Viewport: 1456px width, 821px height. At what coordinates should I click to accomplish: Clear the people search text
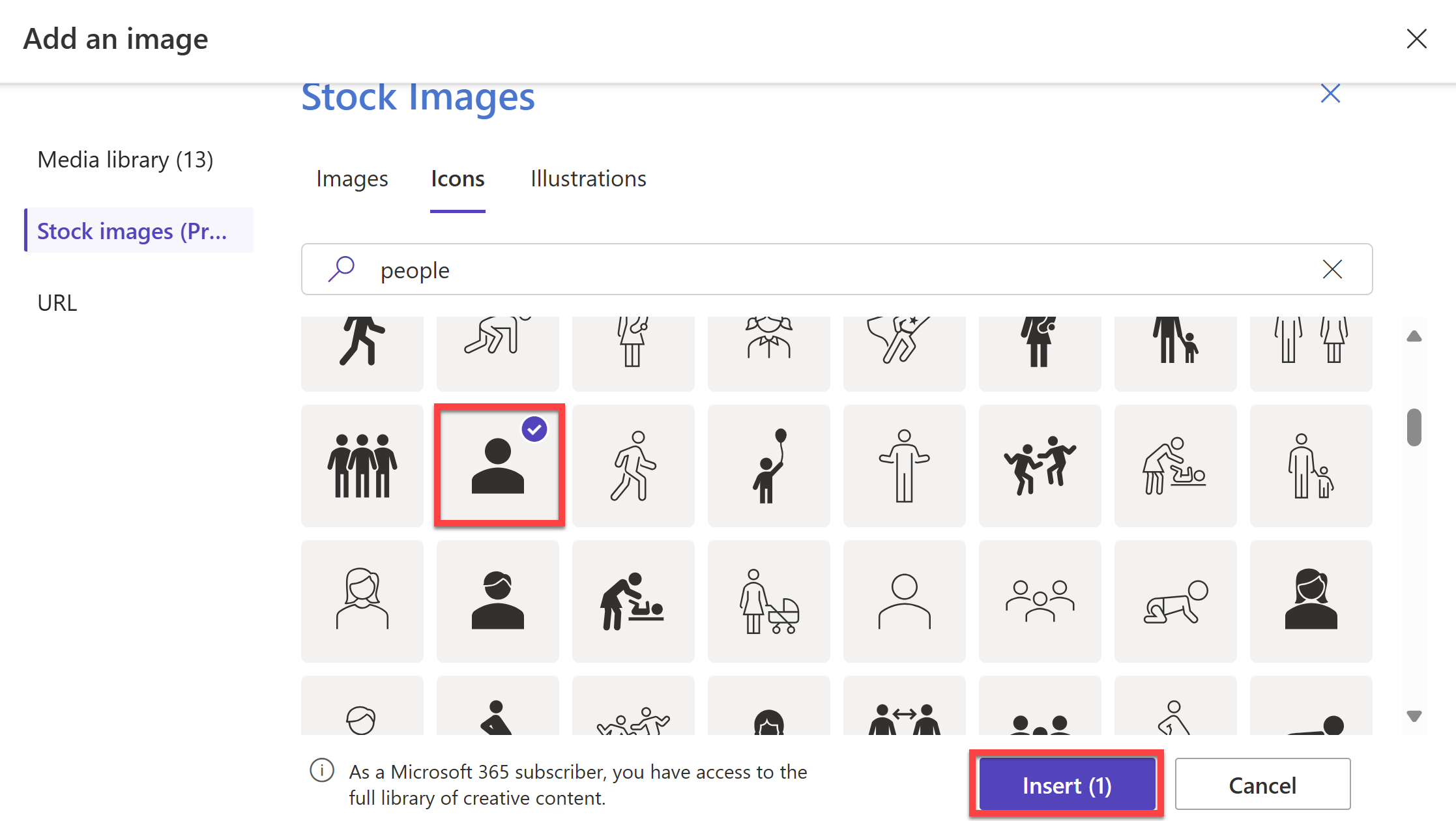pos(1332,269)
